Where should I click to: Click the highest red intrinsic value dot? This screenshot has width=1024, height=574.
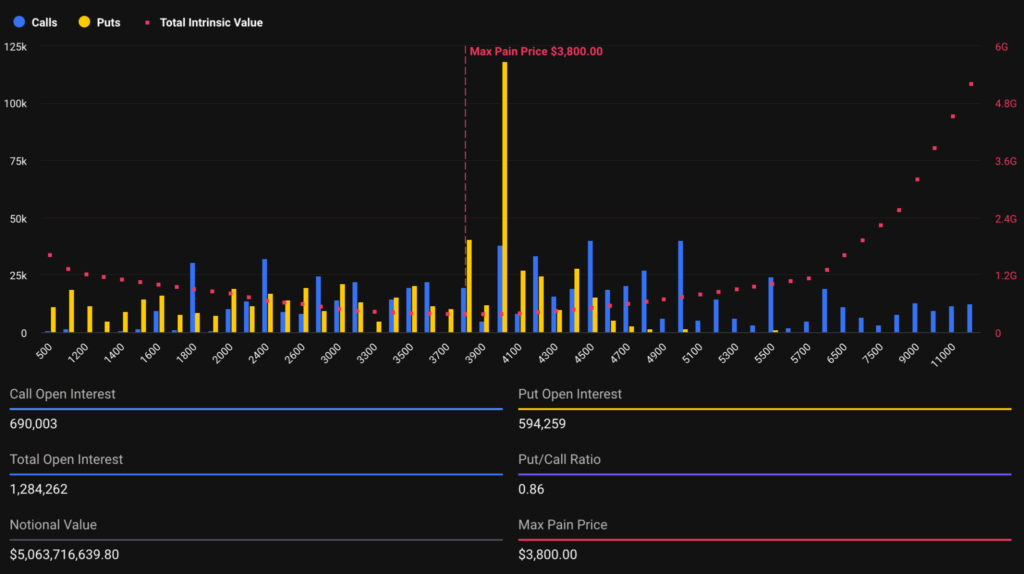coord(970,84)
